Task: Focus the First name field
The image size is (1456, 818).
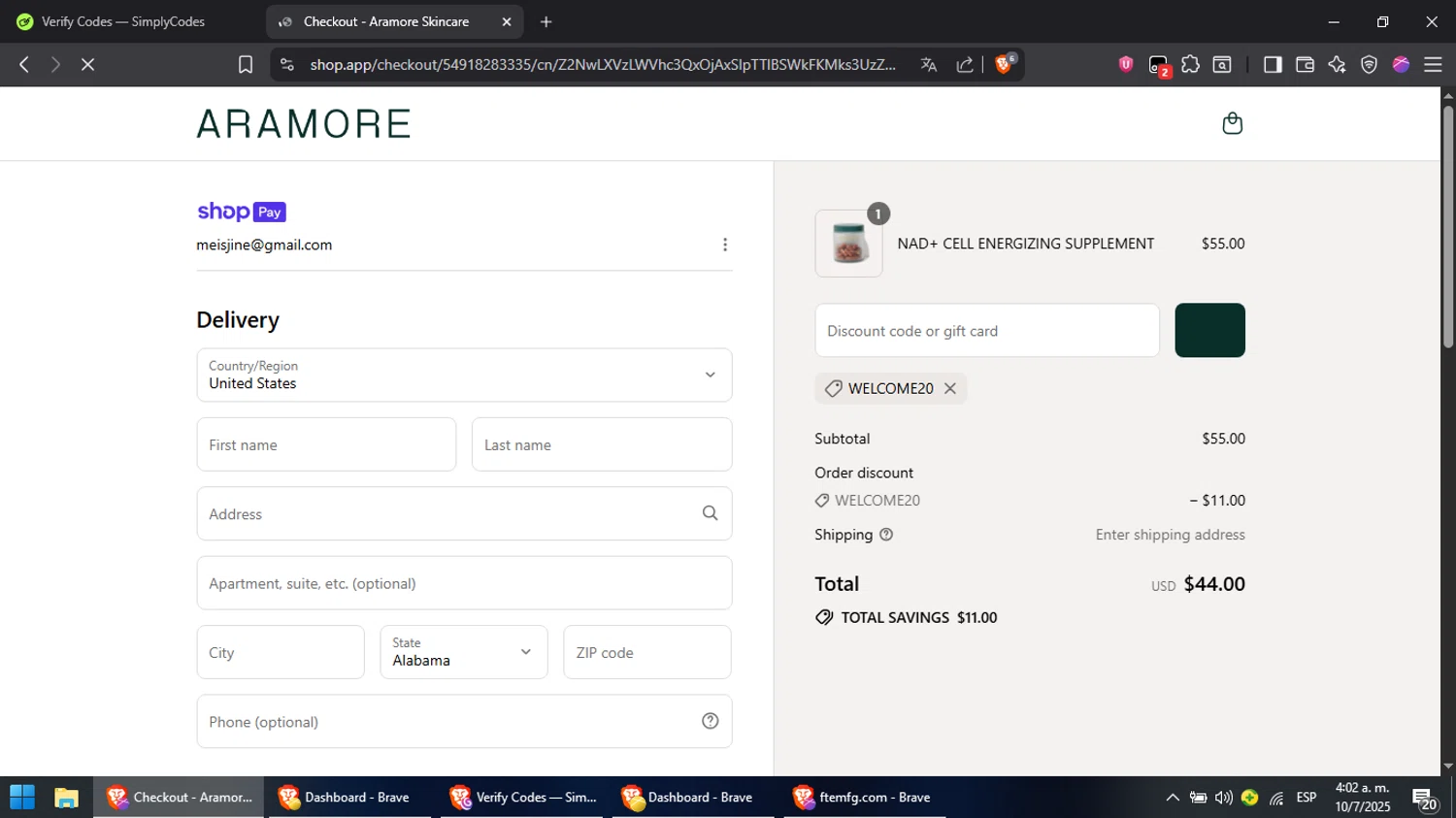Action: (326, 444)
